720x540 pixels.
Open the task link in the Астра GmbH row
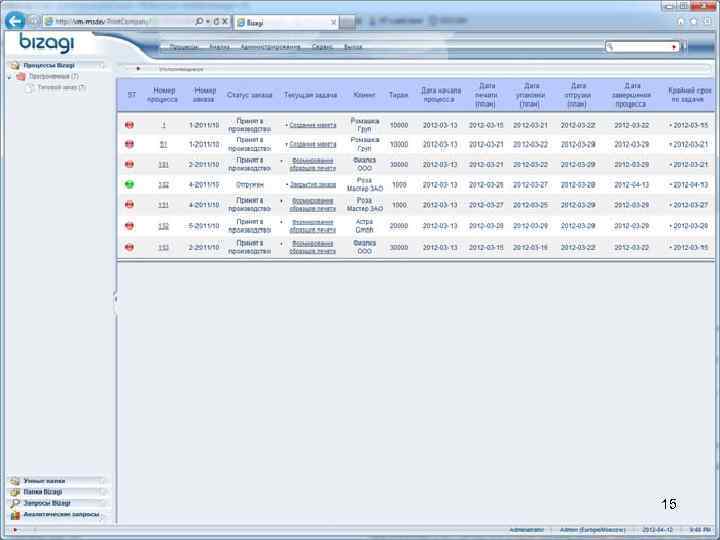coord(312,226)
